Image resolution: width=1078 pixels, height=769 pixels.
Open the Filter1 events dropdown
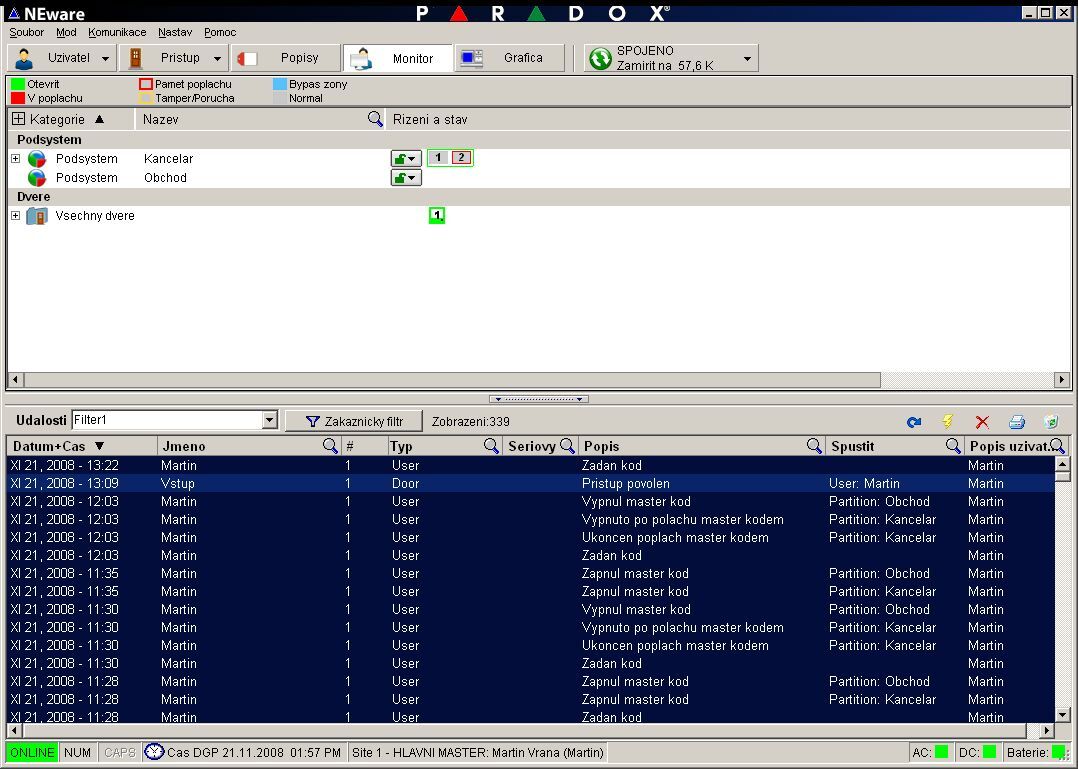269,421
